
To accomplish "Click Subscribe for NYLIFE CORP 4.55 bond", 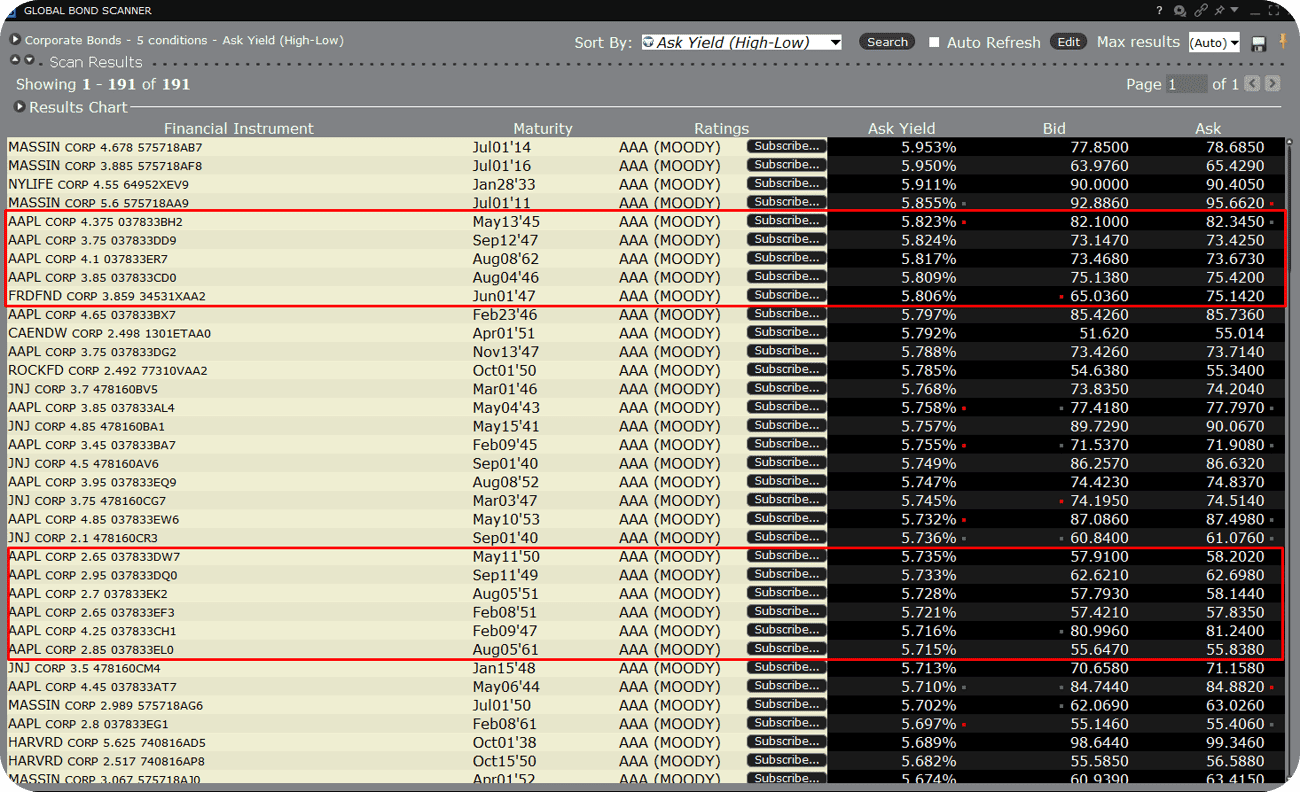I will [x=786, y=184].
